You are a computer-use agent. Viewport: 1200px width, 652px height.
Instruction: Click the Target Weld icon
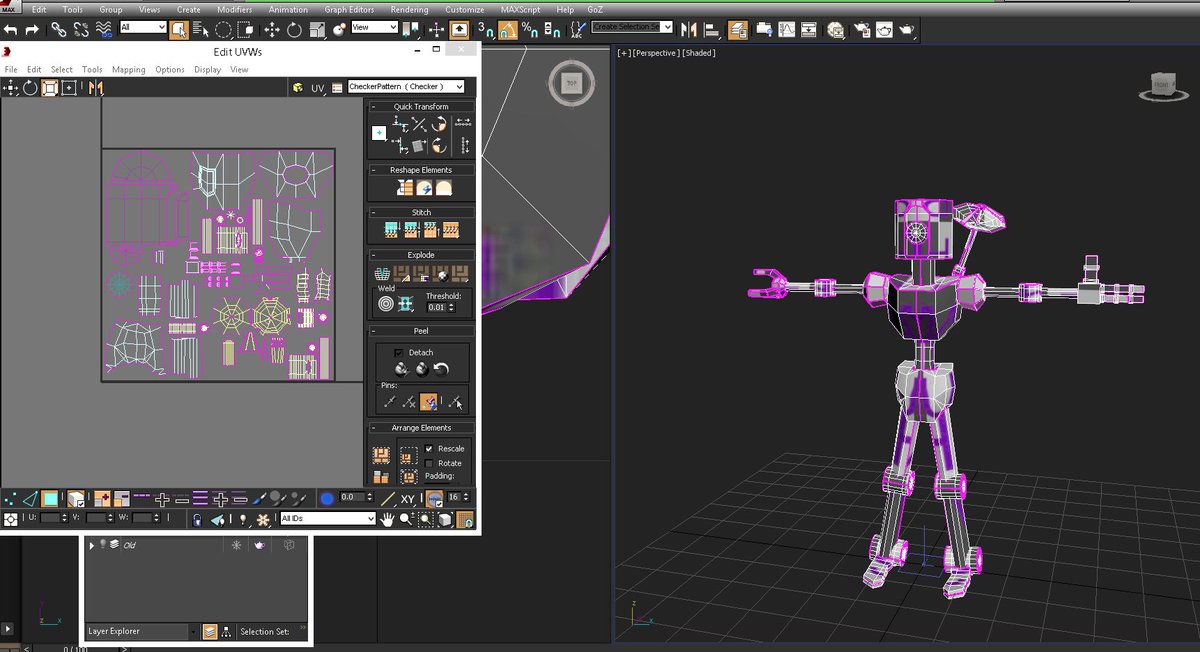click(x=386, y=303)
